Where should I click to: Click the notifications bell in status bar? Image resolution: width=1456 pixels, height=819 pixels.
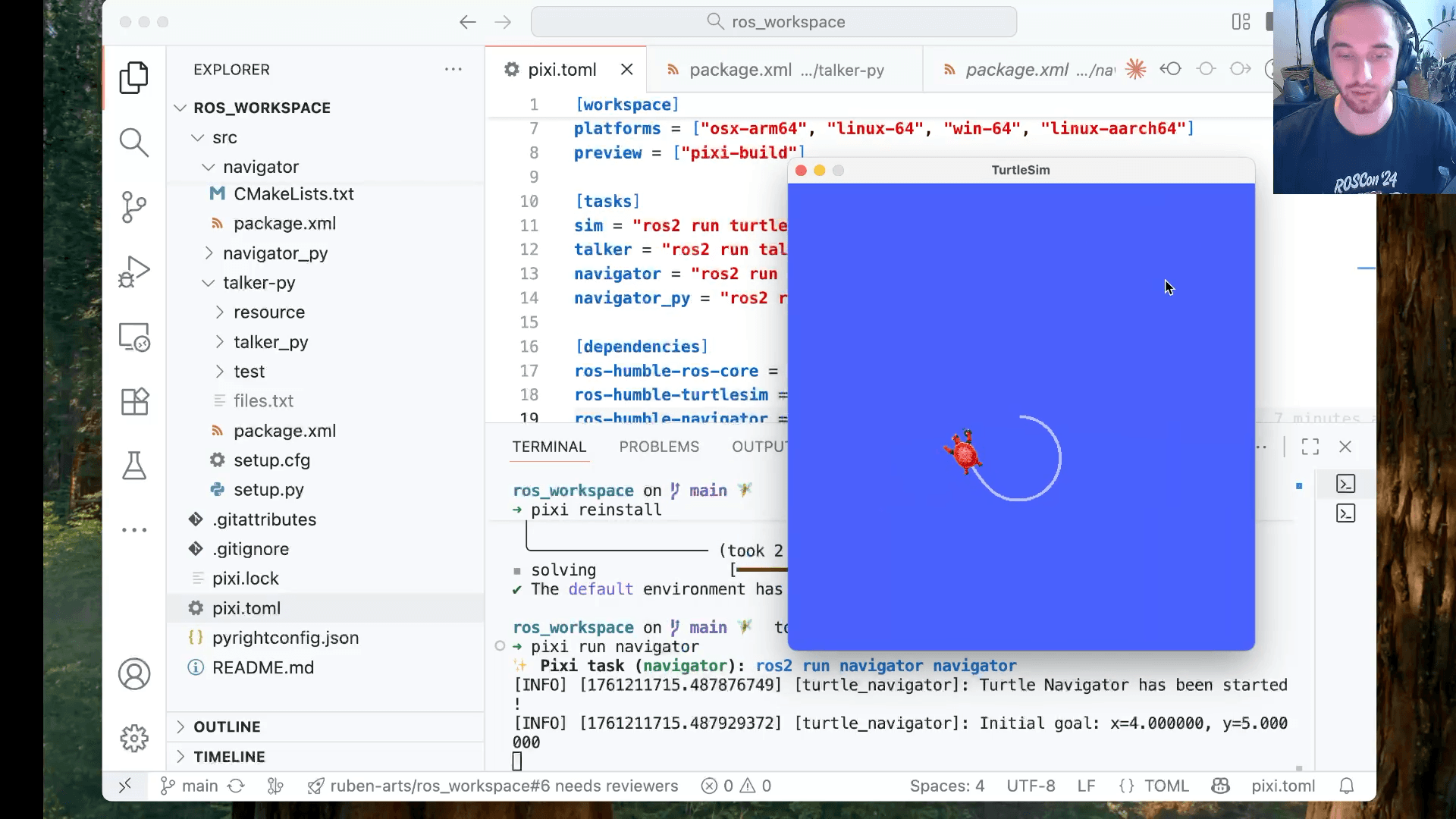[1347, 786]
